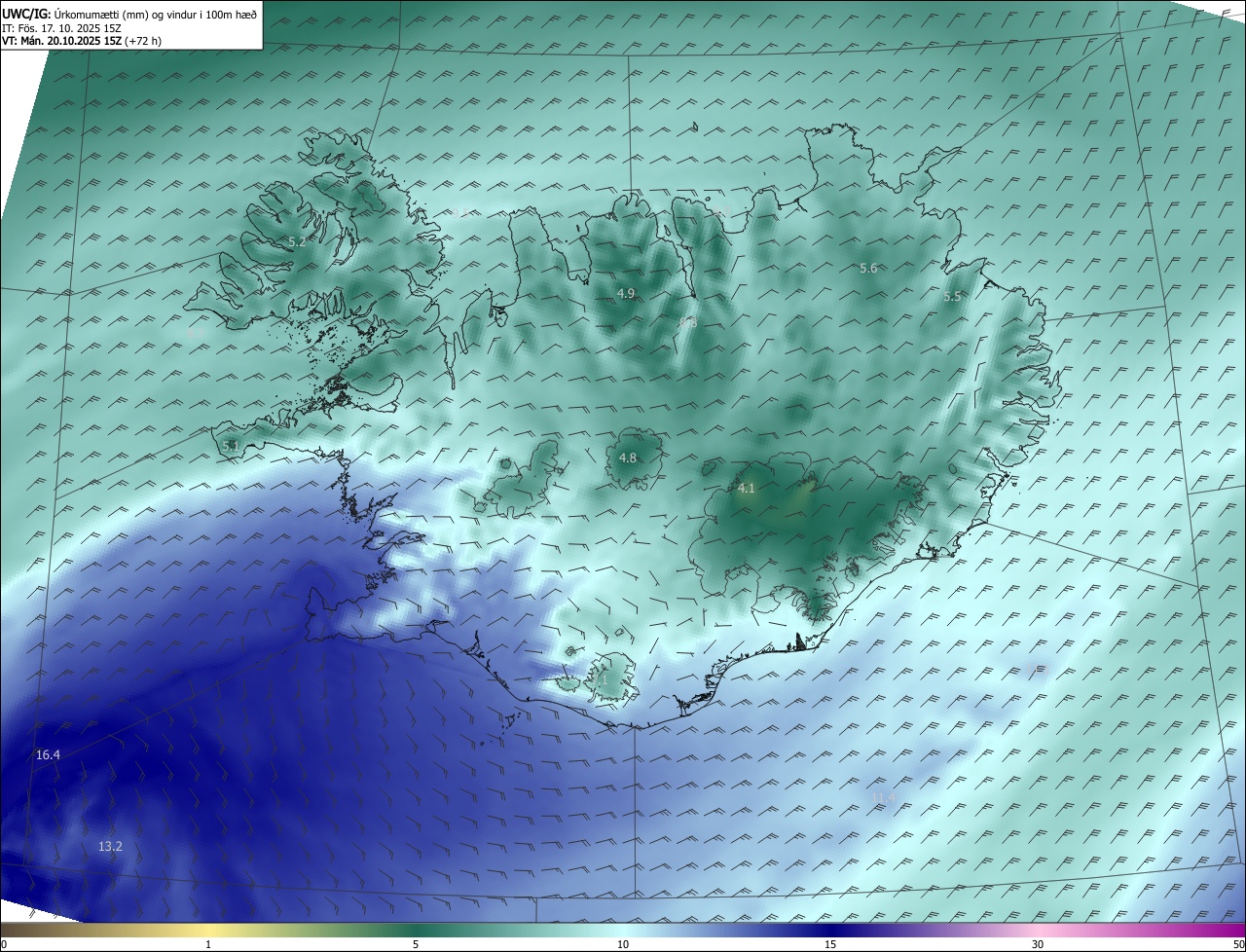The height and width of the screenshot is (952, 1246).
Task: Click the 5.6 value in the northeast
Action: pyautogui.click(x=868, y=268)
